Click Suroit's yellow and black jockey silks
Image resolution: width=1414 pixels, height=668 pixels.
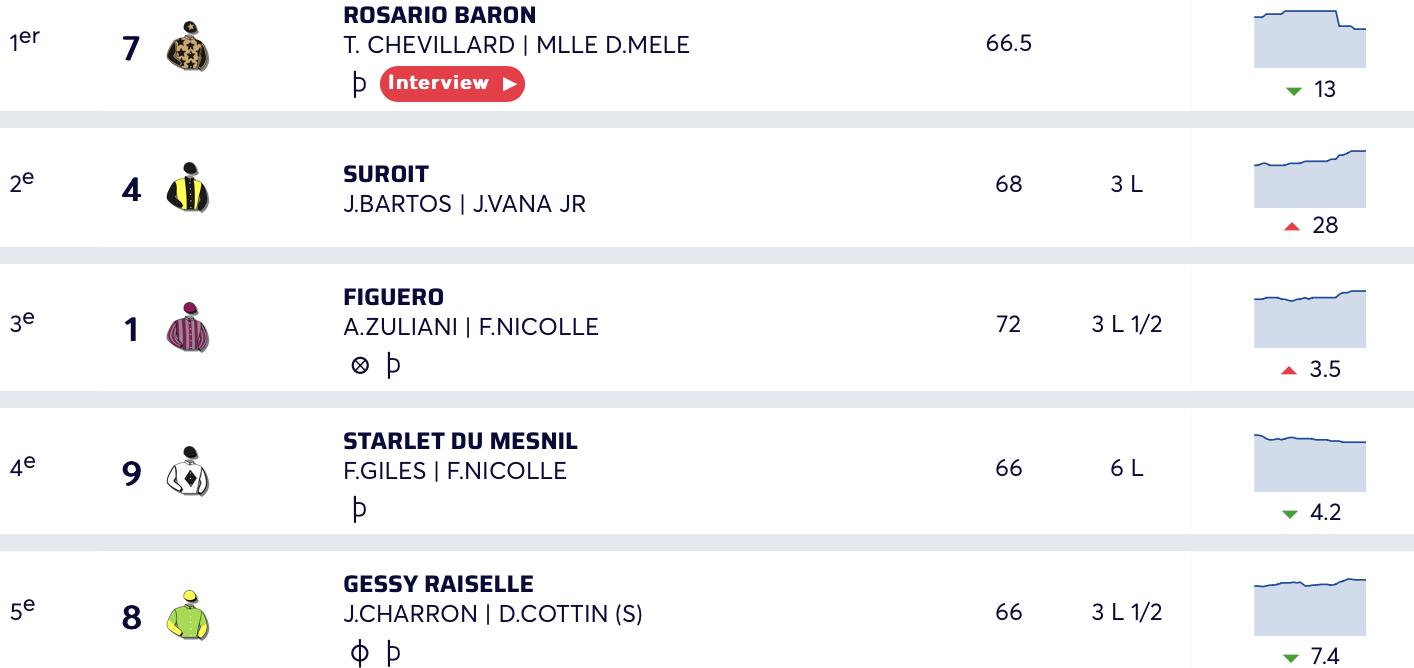point(188,187)
